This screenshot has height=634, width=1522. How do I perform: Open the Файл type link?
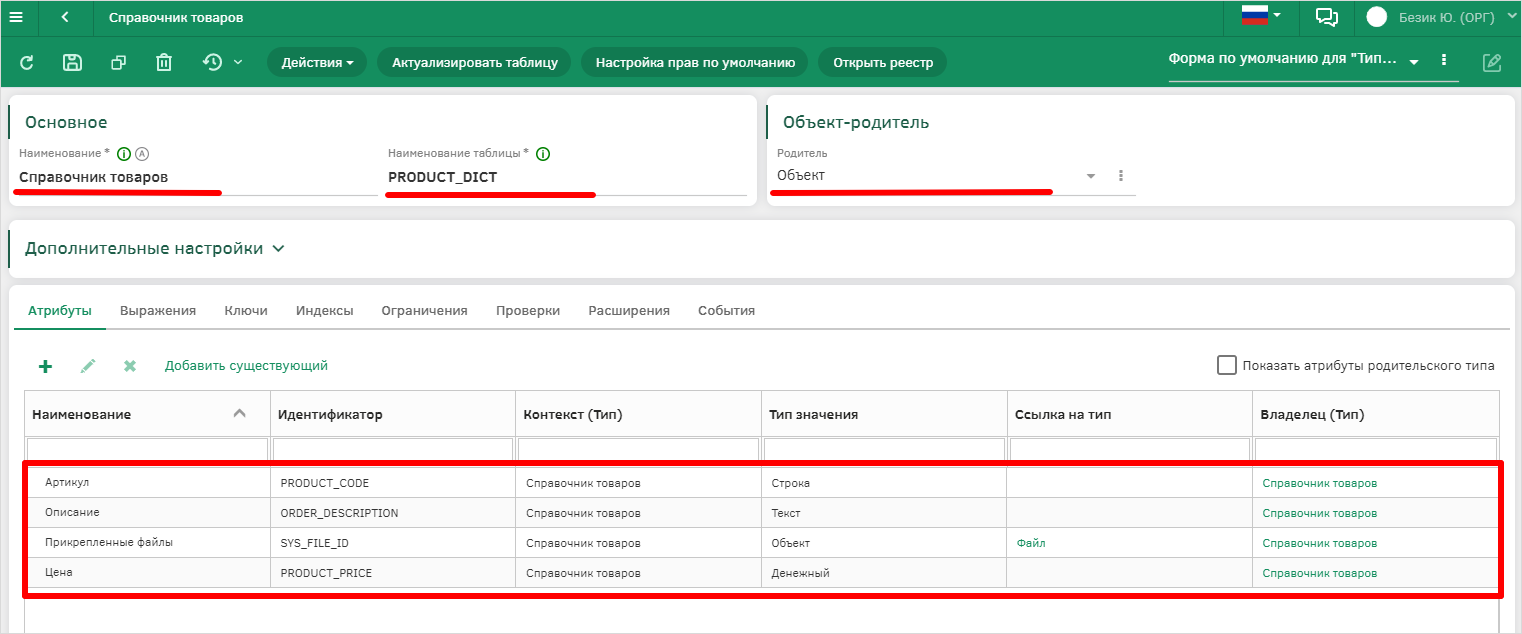1031,543
